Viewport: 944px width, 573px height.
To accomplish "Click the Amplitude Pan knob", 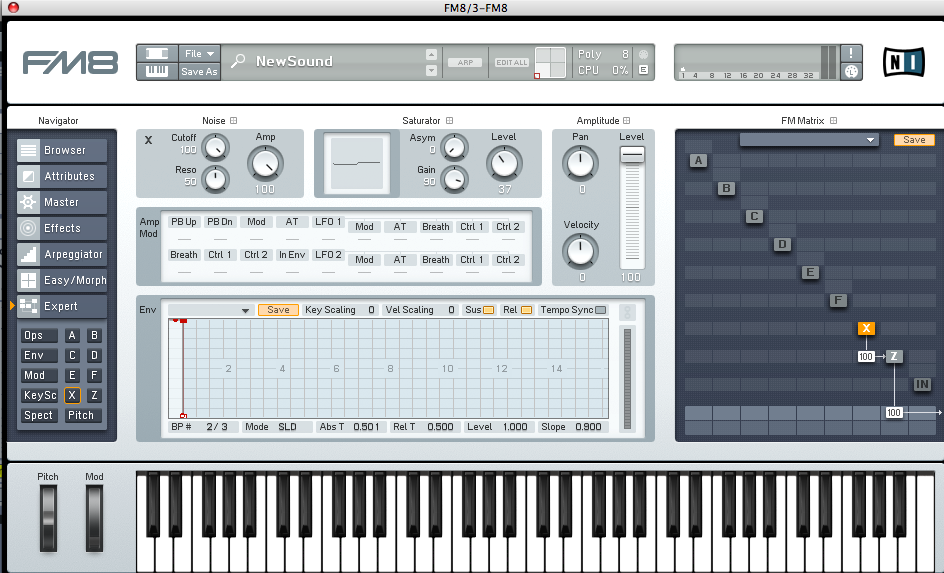I will click(580, 163).
